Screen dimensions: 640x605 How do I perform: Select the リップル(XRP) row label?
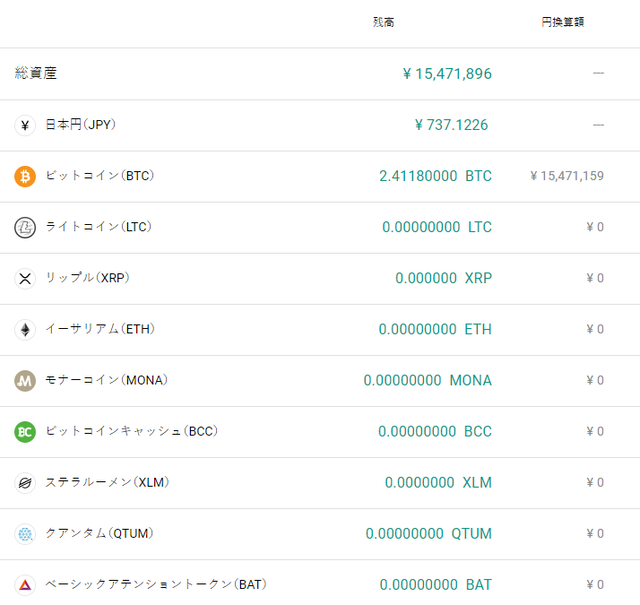tap(87, 278)
